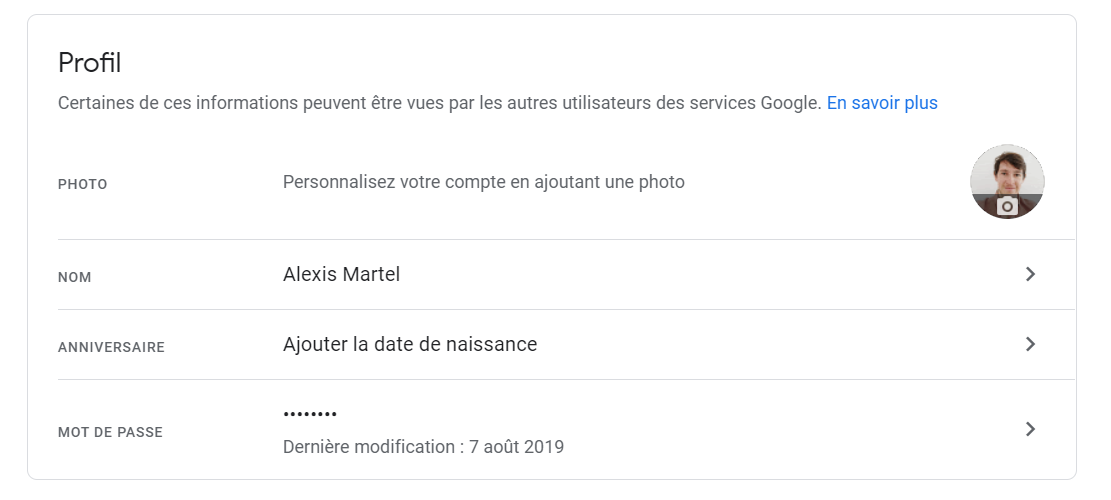Follow the "En savoir plus" link

coord(882,103)
